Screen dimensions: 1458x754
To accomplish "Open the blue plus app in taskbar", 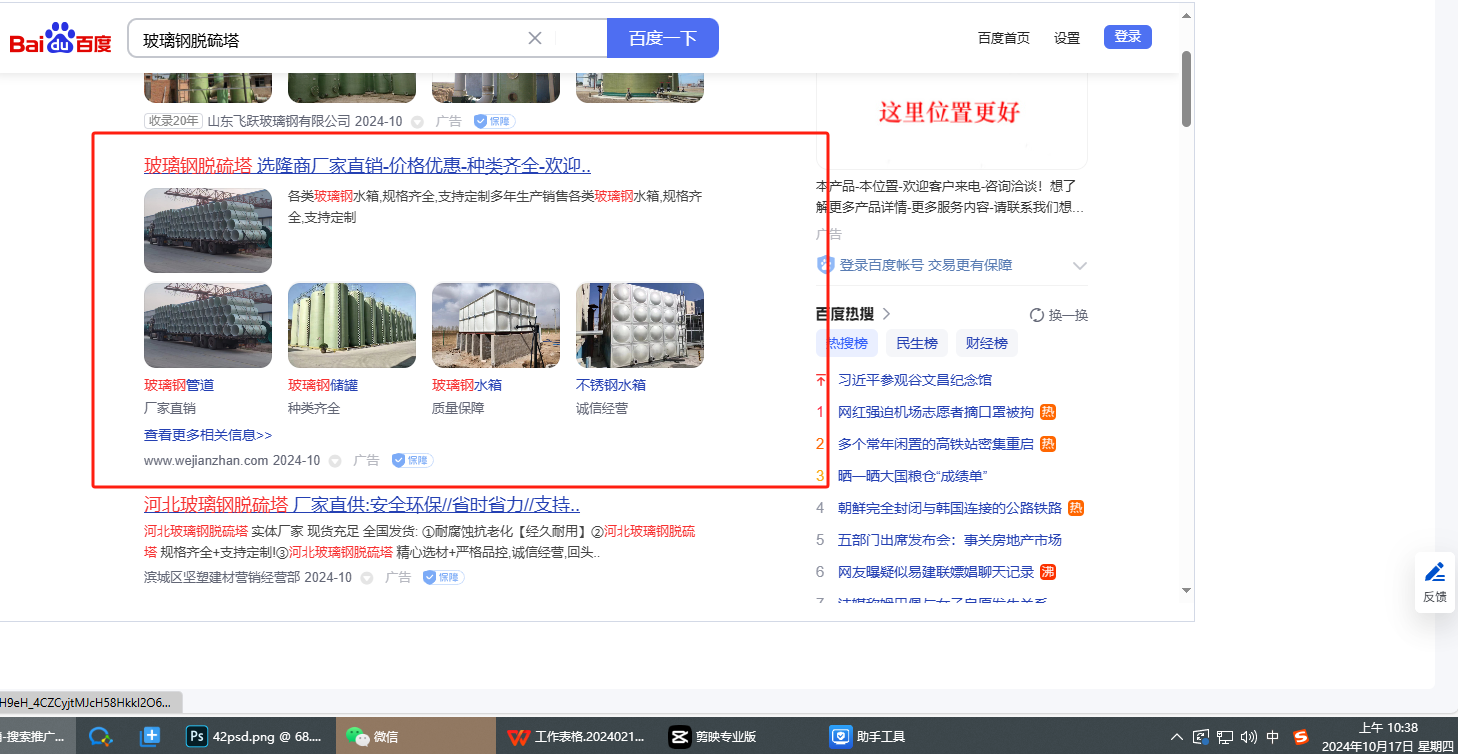I will pyautogui.click(x=150, y=737).
